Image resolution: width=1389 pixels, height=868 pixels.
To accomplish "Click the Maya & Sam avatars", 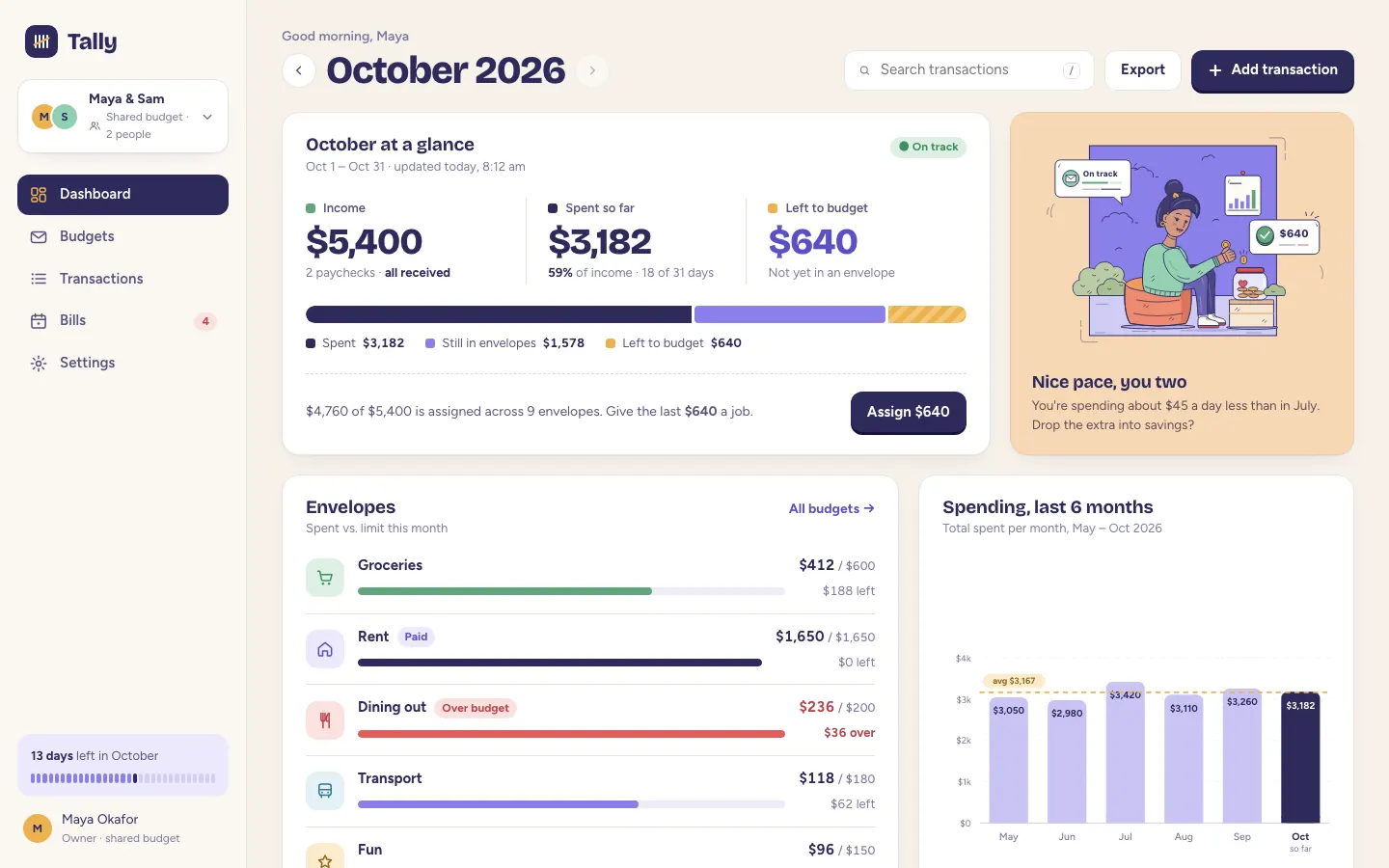I will coord(54,117).
